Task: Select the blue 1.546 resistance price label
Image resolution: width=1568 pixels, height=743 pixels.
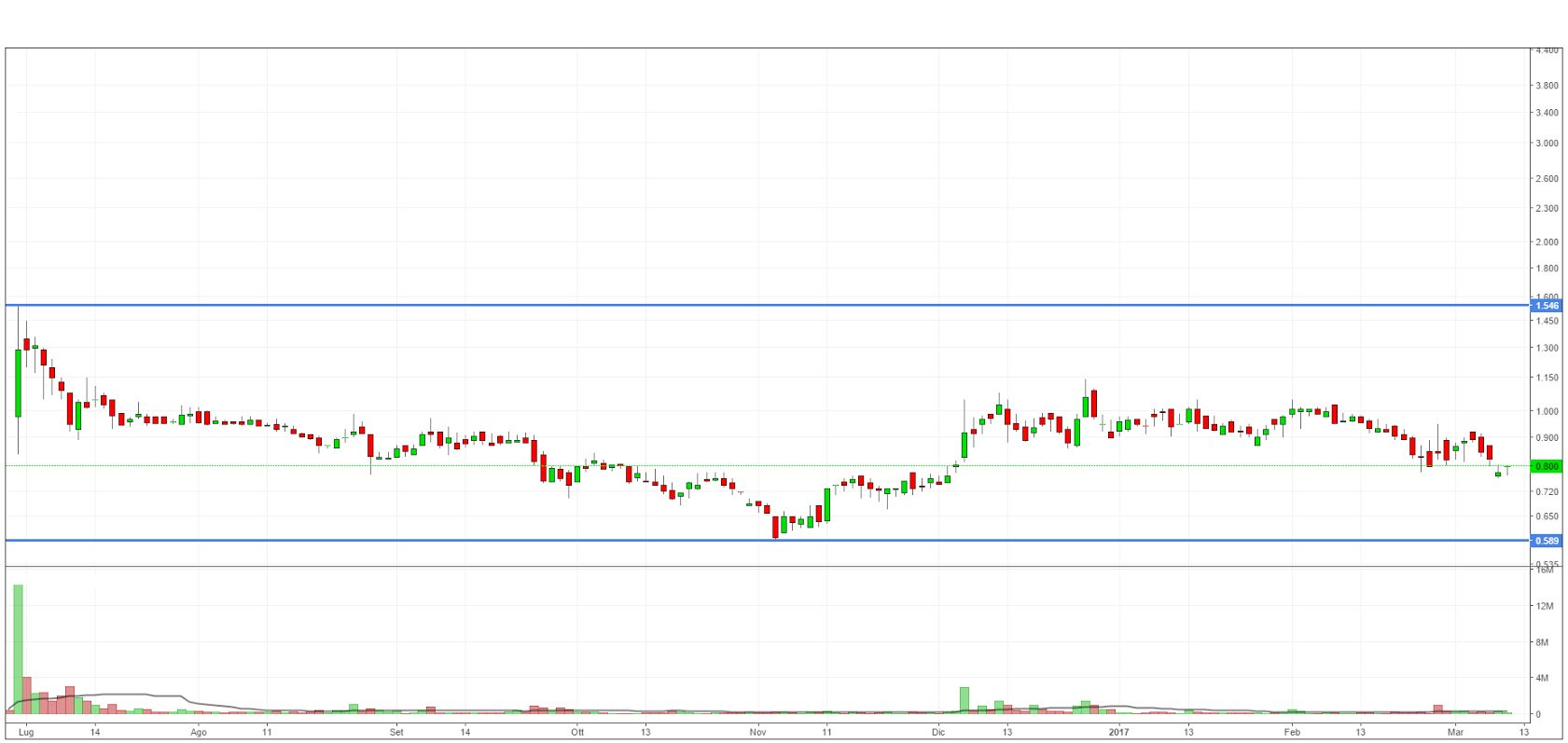Action: coord(1547,306)
